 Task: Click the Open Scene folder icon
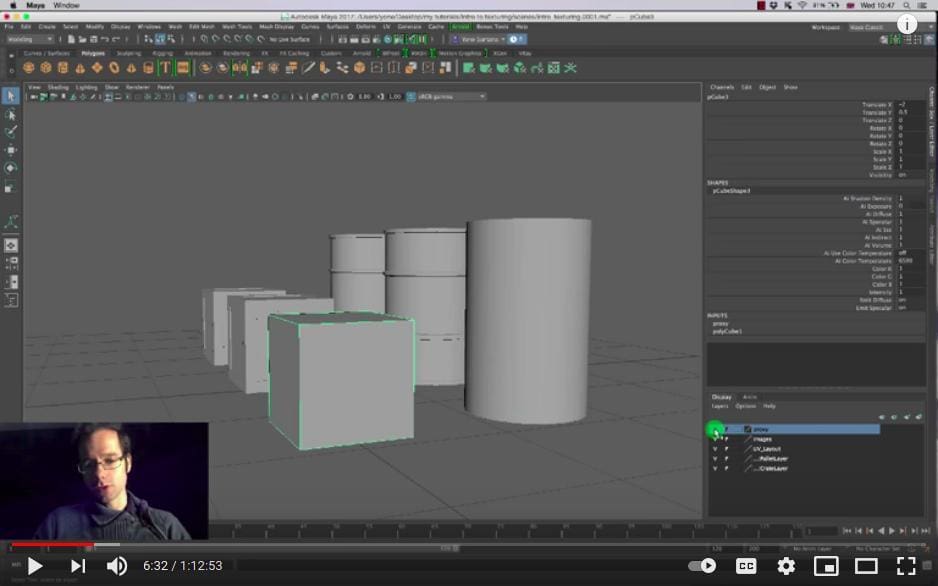click(83, 39)
